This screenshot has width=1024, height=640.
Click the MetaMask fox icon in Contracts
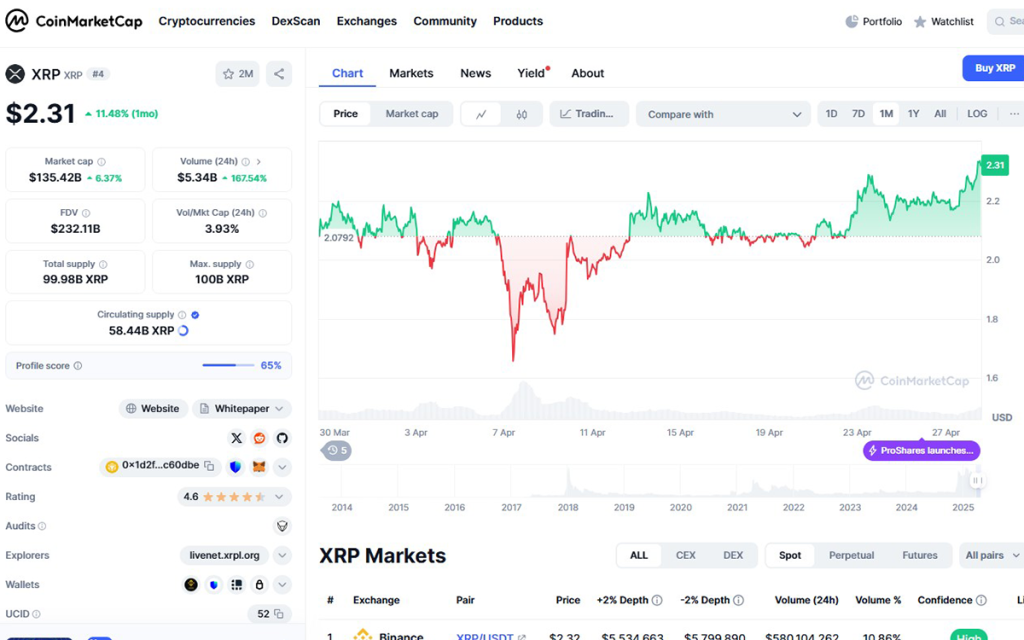[259, 467]
